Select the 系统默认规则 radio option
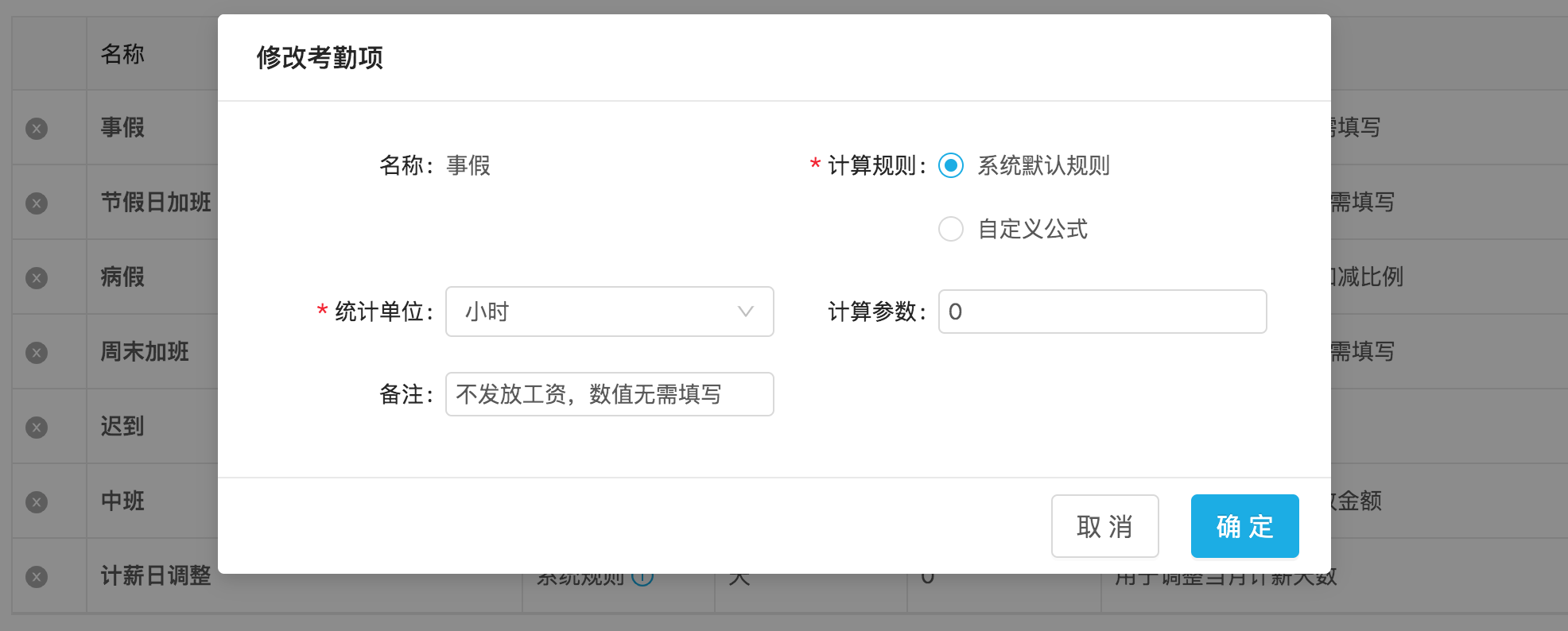Image resolution: width=1568 pixels, height=631 pixels. (951, 165)
